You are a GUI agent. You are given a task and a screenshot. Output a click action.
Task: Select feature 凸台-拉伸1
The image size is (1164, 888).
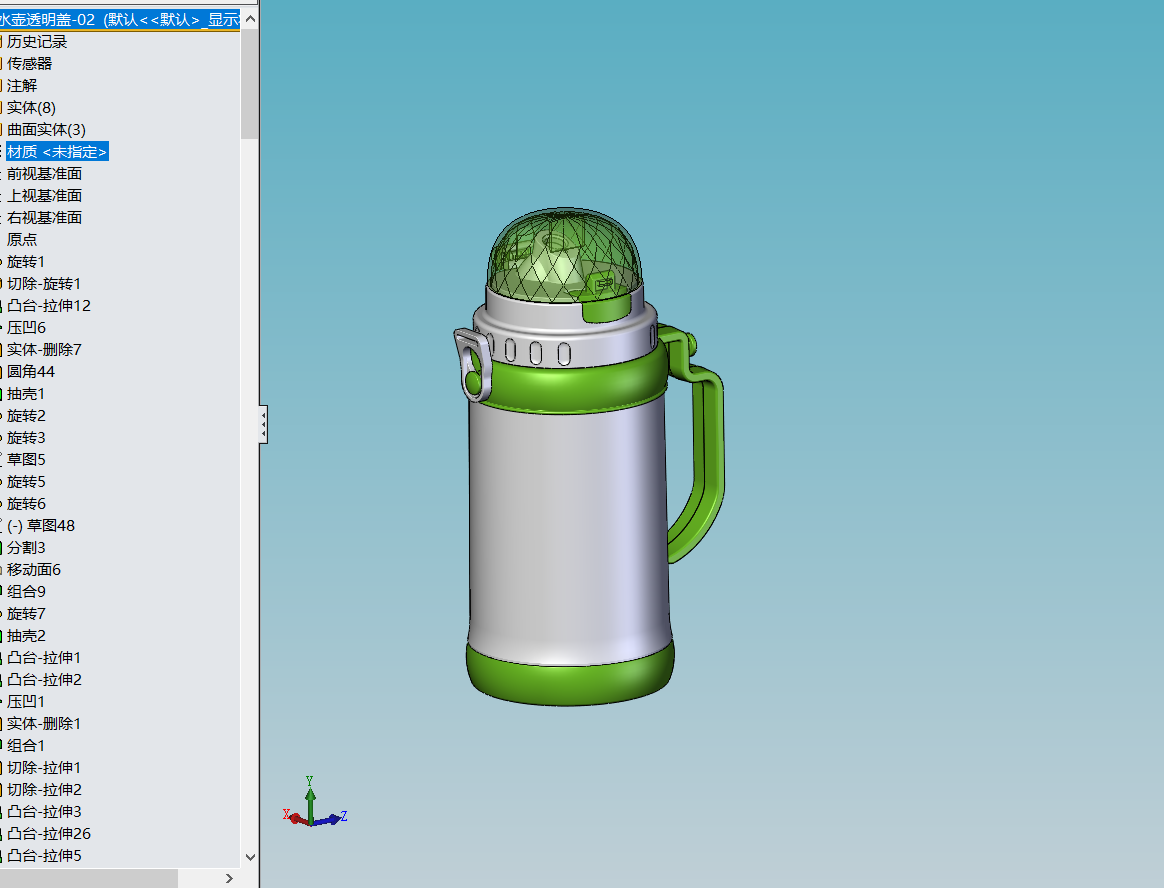(x=43, y=658)
